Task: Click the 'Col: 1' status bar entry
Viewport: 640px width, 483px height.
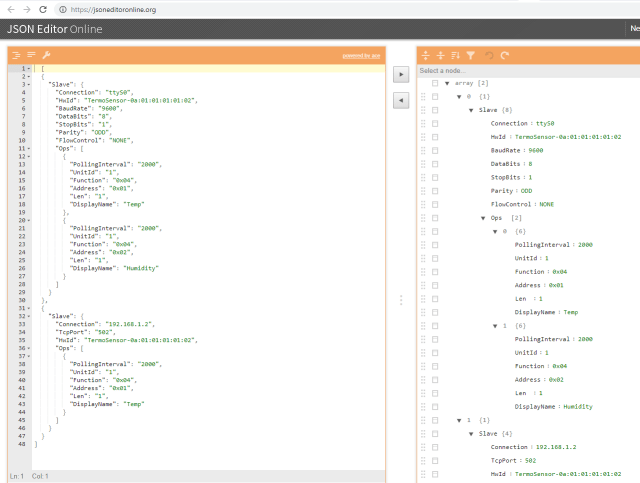Action: [x=40, y=476]
